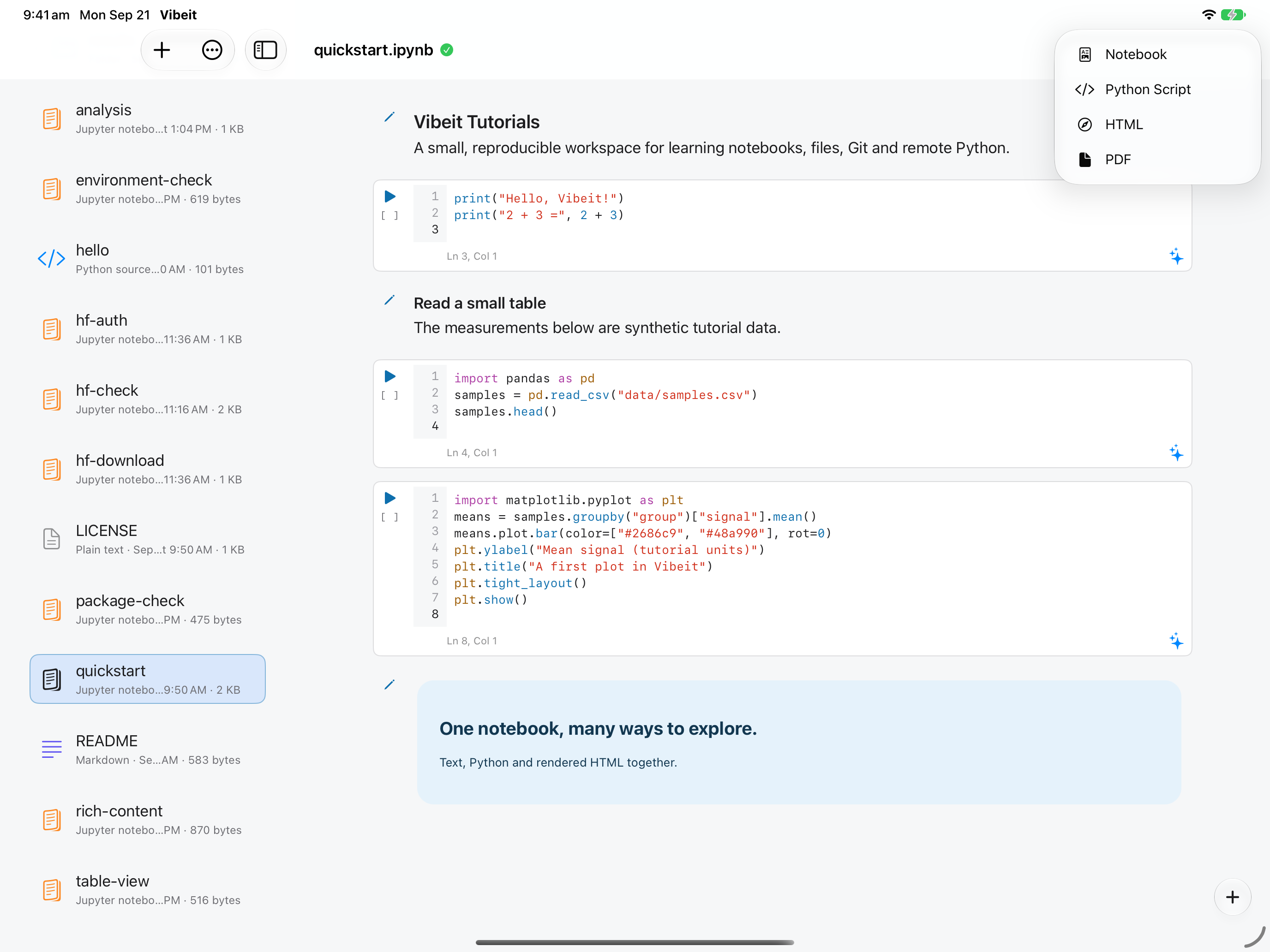Open the README markdown file
The width and height of the screenshot is (1270, 952).
pyautogui.click(x=148, y=749)
